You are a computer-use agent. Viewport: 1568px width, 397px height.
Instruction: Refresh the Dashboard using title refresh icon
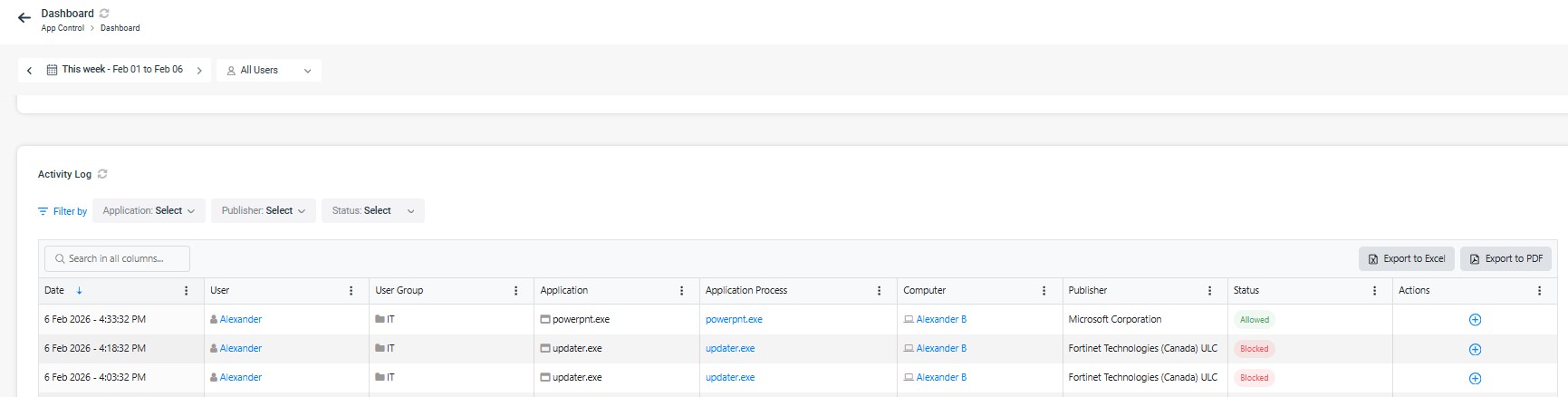click(104, 14)
